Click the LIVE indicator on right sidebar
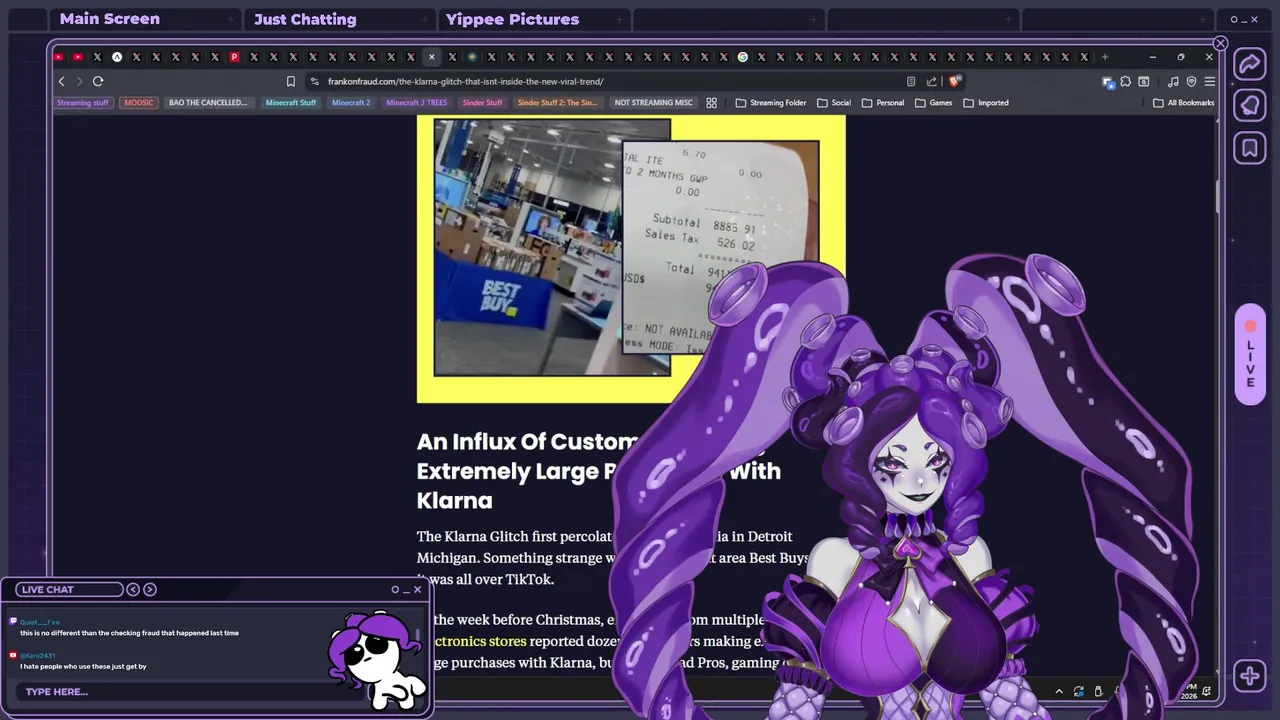Viewport: 1280px width, 720px height. tap(1250, 355)
